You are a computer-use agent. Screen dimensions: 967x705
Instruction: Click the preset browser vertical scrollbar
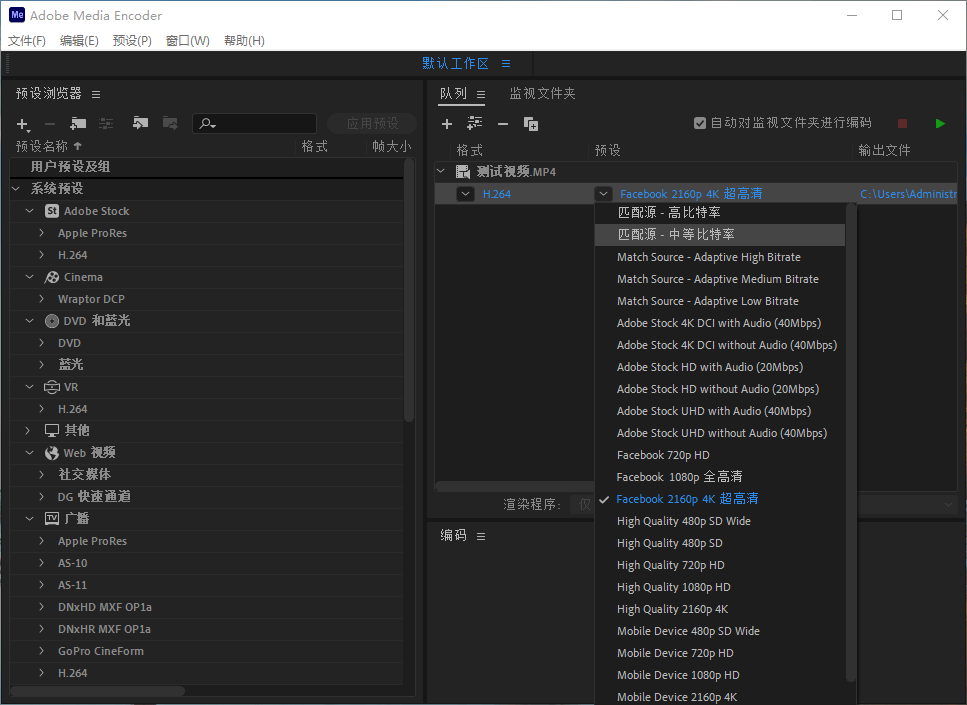(408, 290)
